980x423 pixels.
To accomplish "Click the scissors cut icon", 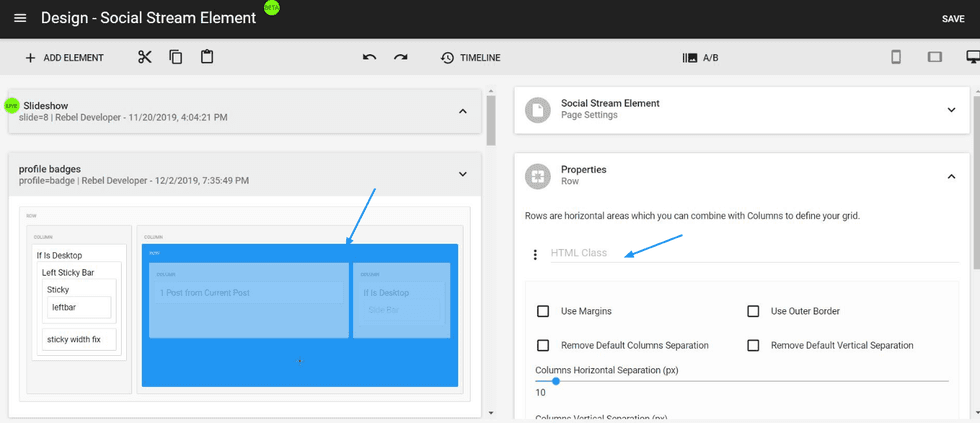I will coord(144,57).
